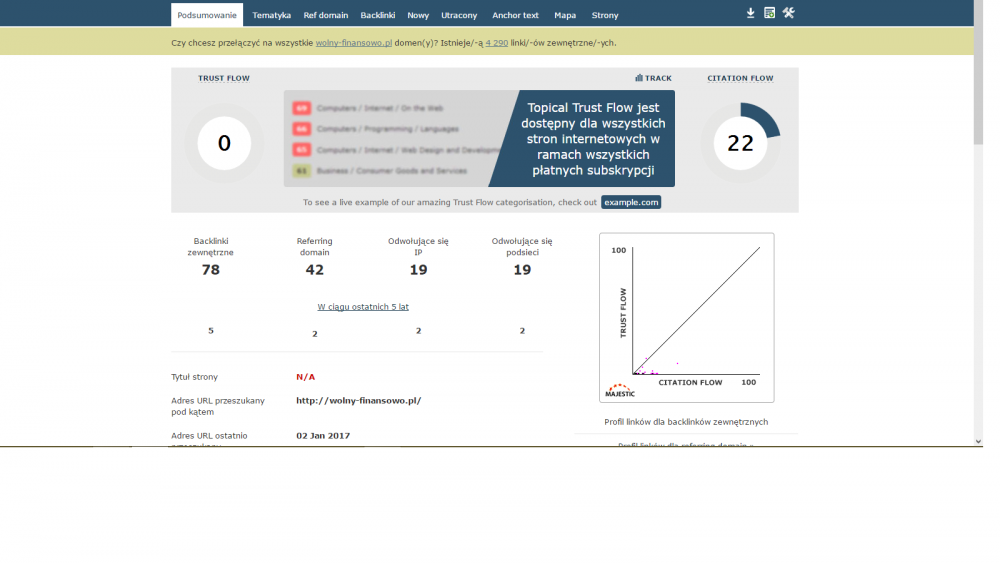Viewport: 1000px width, 563px height.
Task: Click the N/A page title value
Action: (x=305, y=377)
